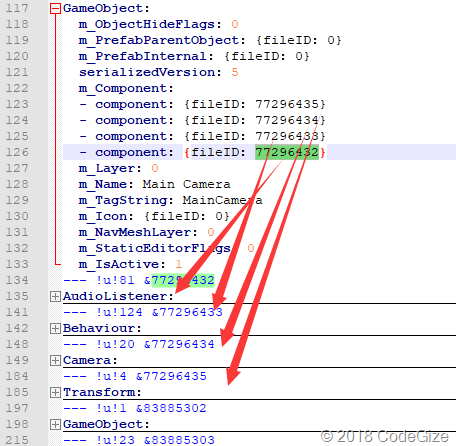Expand the folded GameObject block at line 198
456x446 pixels.
55,424
